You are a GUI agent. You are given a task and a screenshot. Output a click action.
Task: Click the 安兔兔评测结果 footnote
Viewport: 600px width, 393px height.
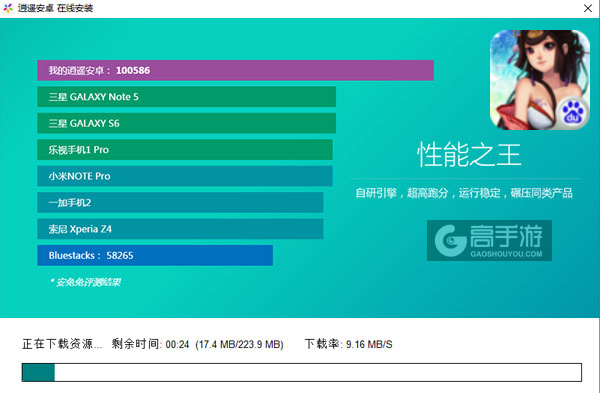[86, 282]
